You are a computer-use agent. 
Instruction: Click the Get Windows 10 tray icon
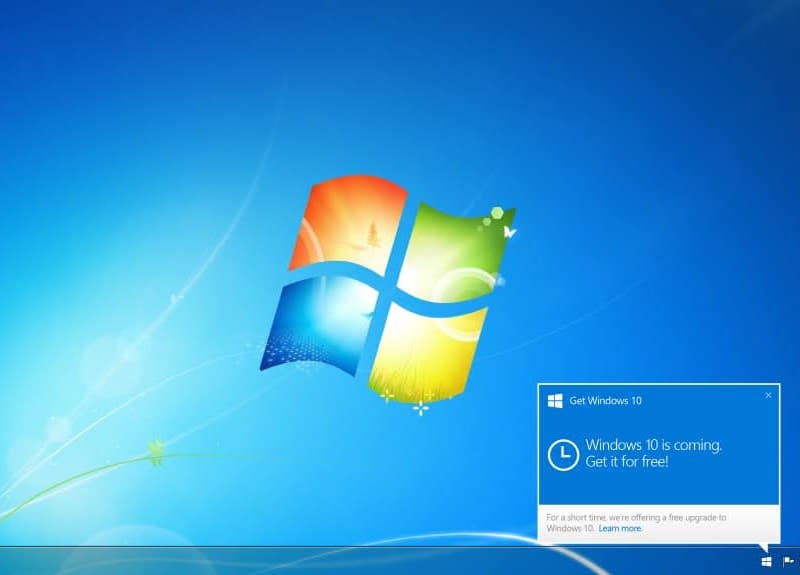(x=766, y=562)
